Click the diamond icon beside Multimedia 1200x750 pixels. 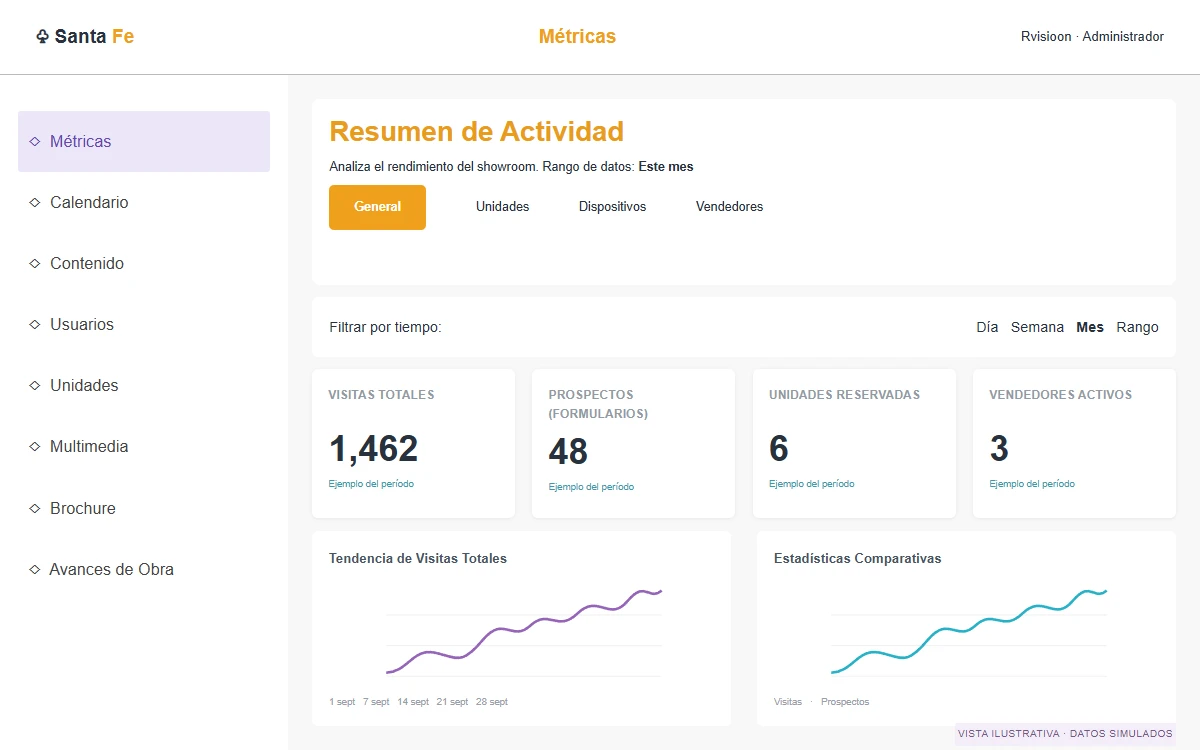tap(35, 447)
